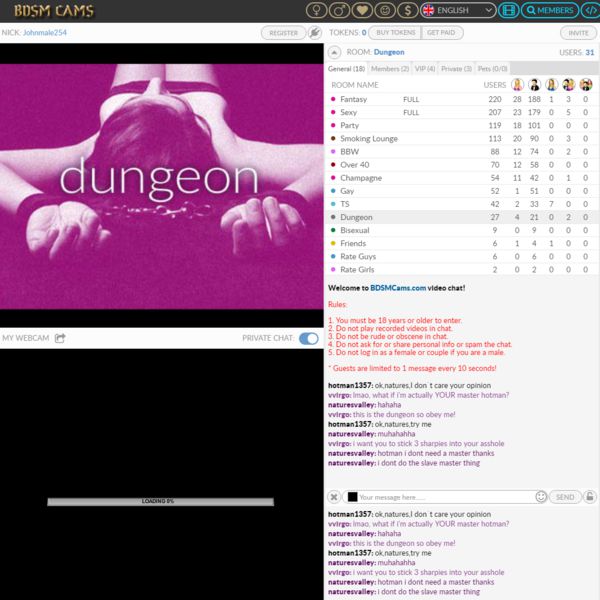Toggle the Private Chat switch
The height and width of the screenshot is (600, 600).
tap(309, 338)
